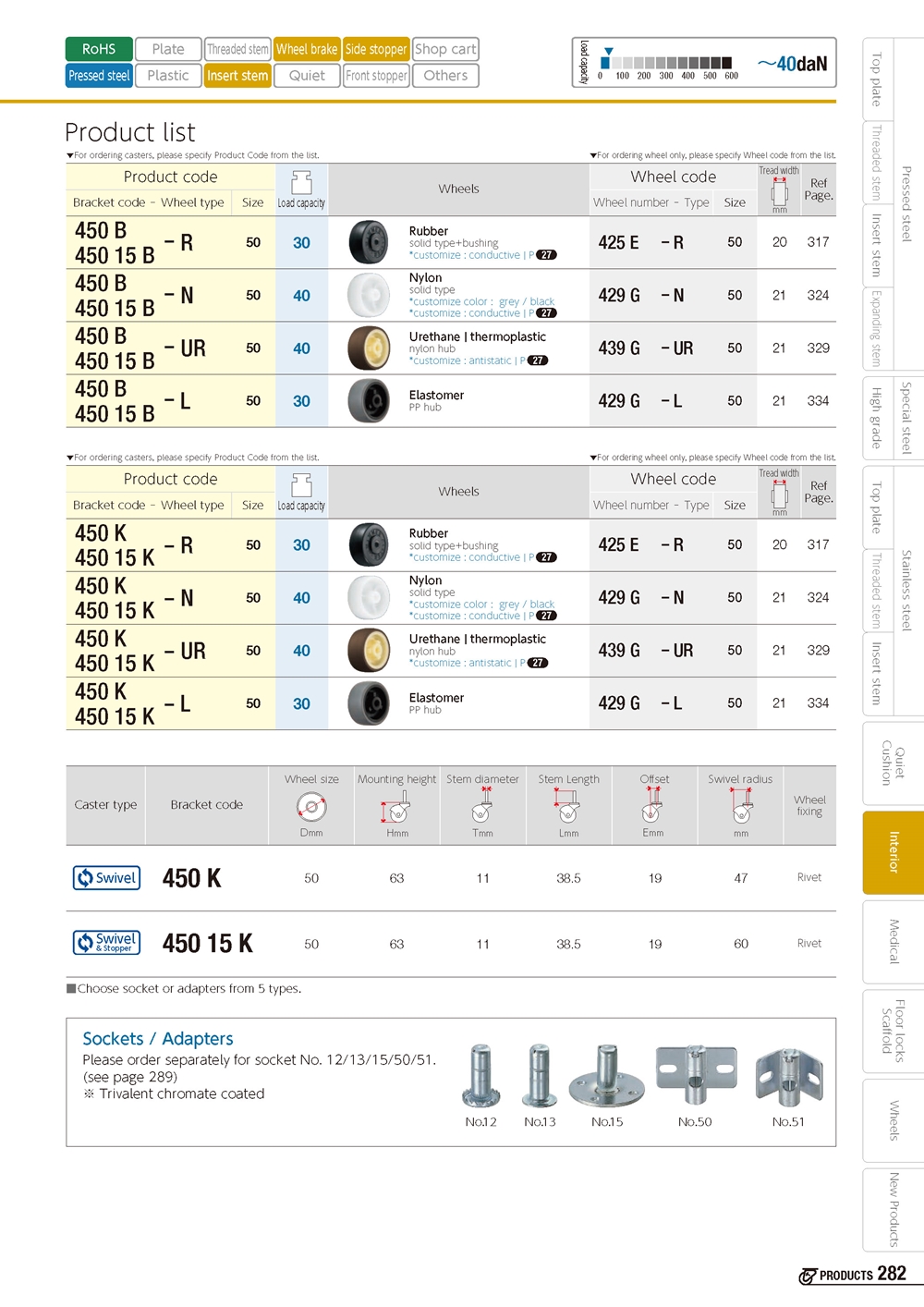The image size is (924, 1307).
Task: Select the No.15 adapter image
Action: click(606, 1075)
